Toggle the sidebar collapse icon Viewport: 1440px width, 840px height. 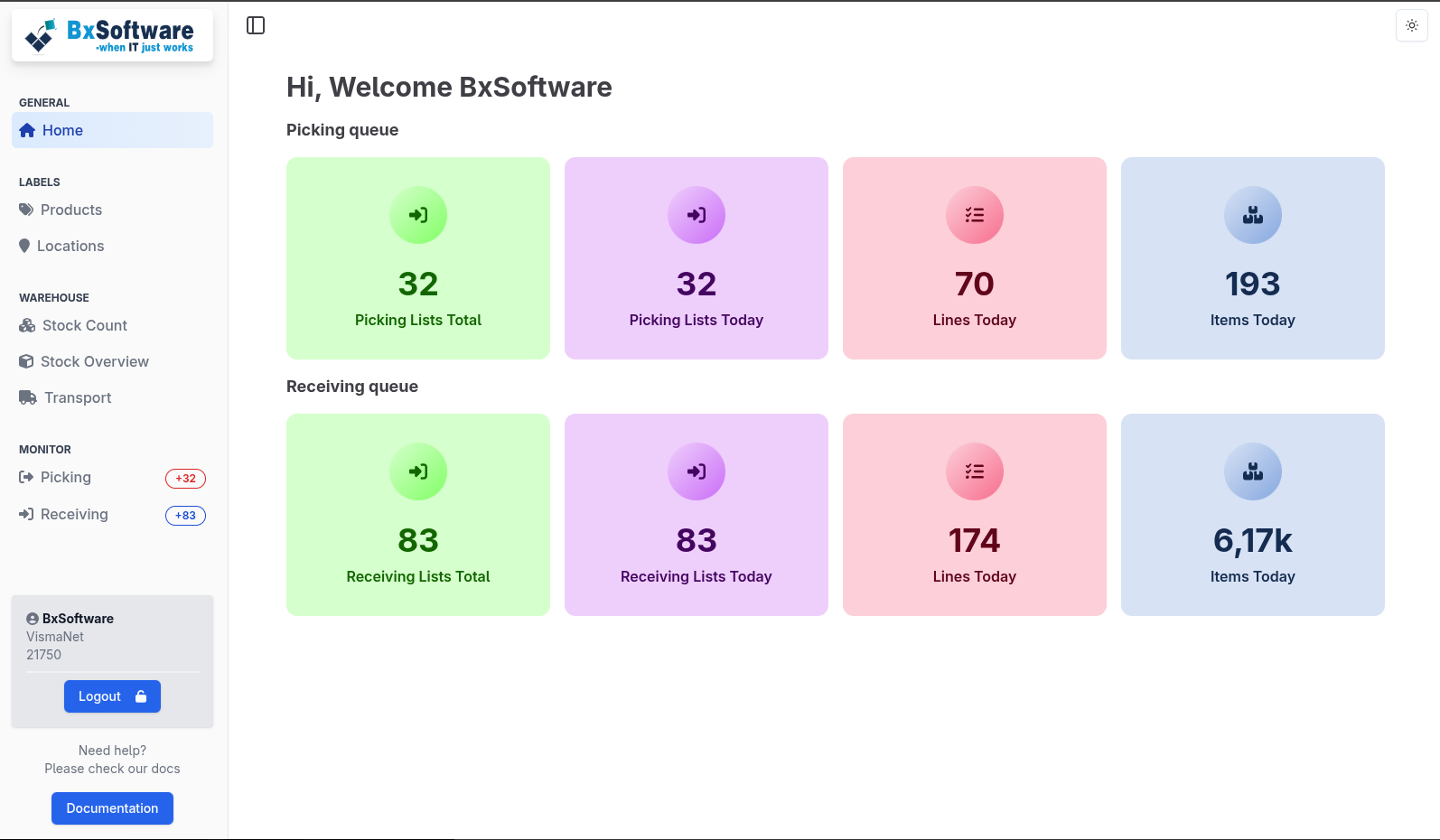[256, 25]
